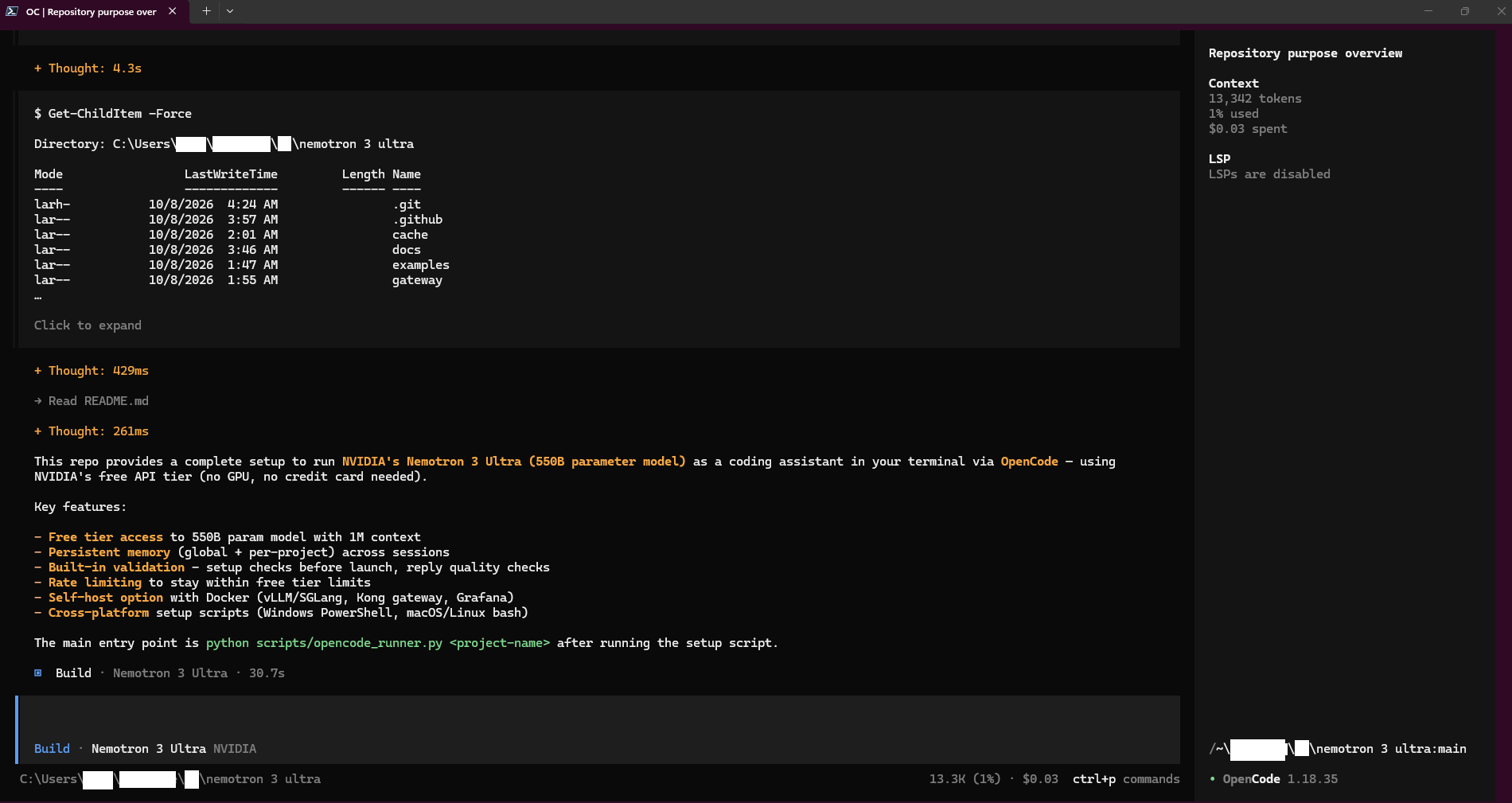Switch agent via the 'Build' label in prompt
The image size is (1512, 803).
point(52,749)
